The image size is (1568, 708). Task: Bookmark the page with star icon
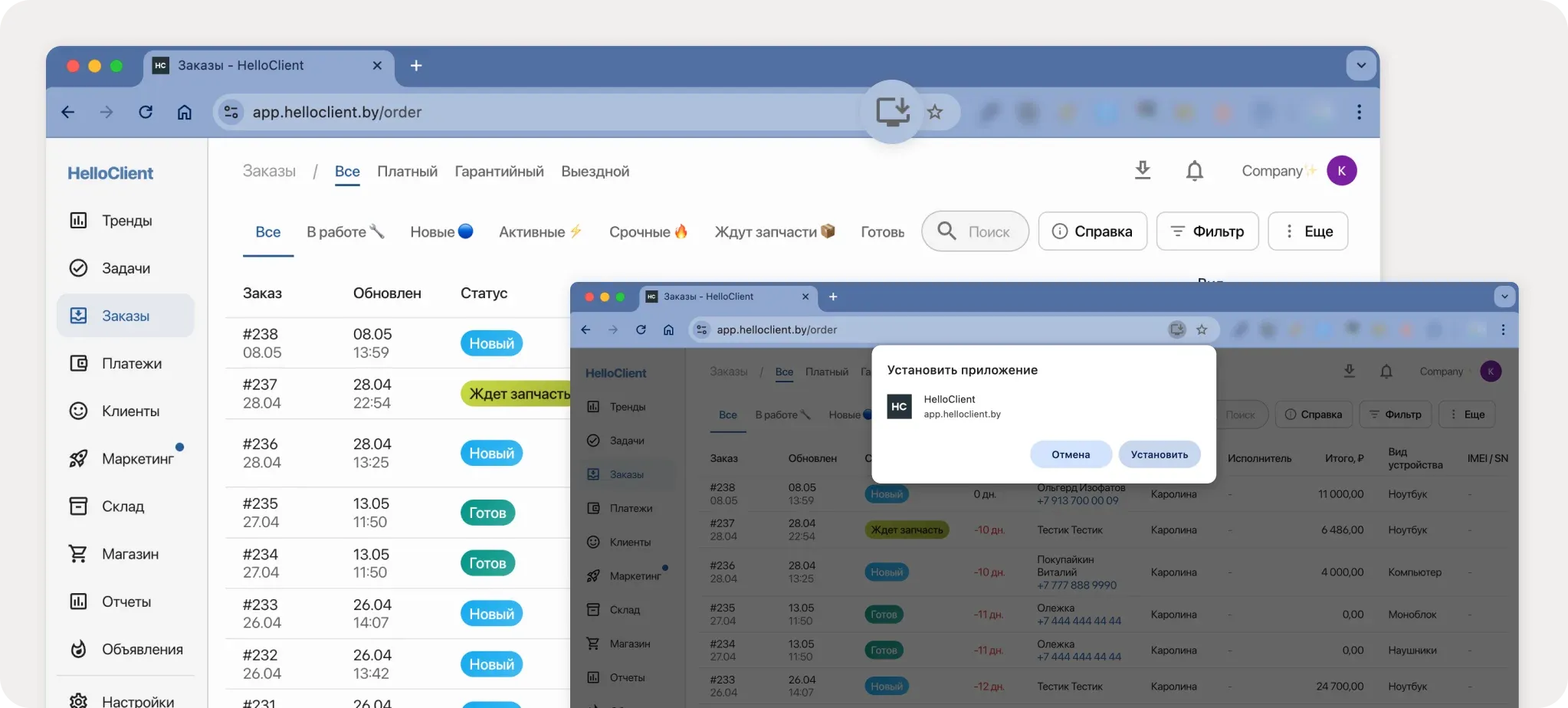click(935, 112)
